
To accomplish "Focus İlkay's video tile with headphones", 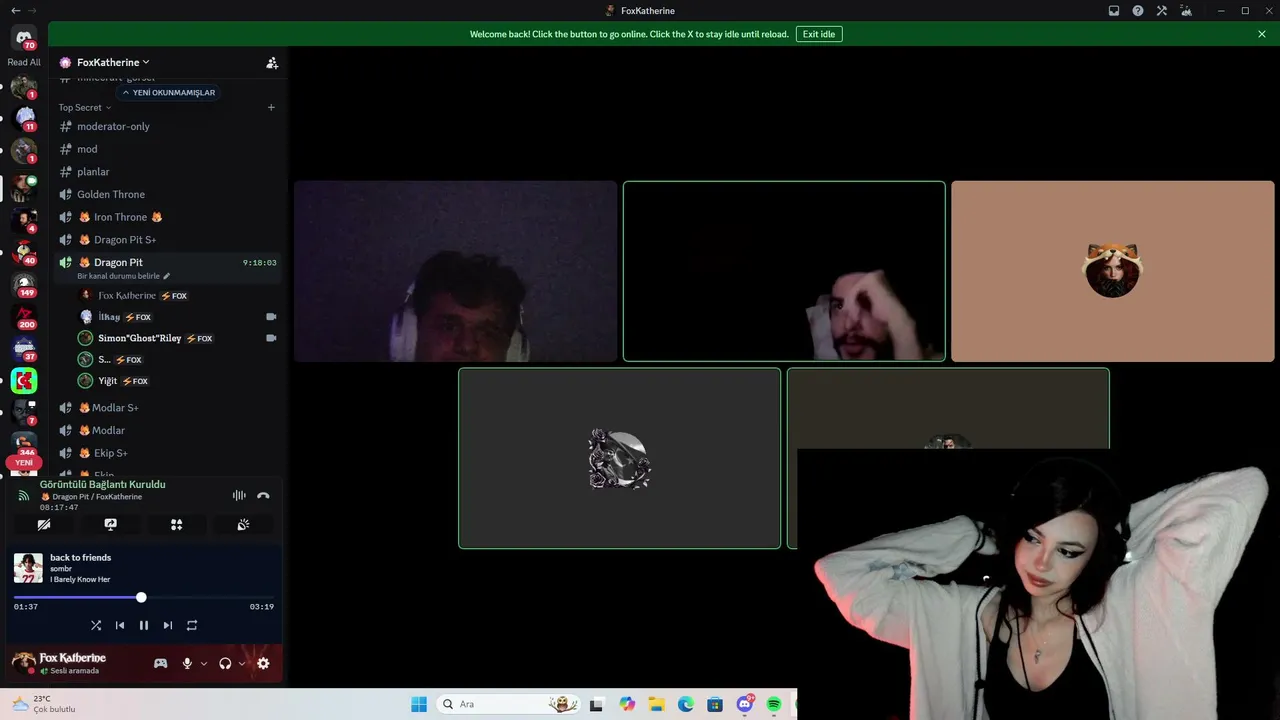I will pyautogui.click(x=455, y=271).
